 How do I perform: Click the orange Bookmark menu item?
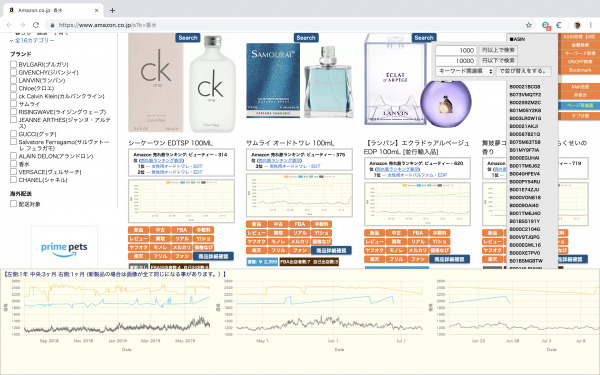pos(580,70)
